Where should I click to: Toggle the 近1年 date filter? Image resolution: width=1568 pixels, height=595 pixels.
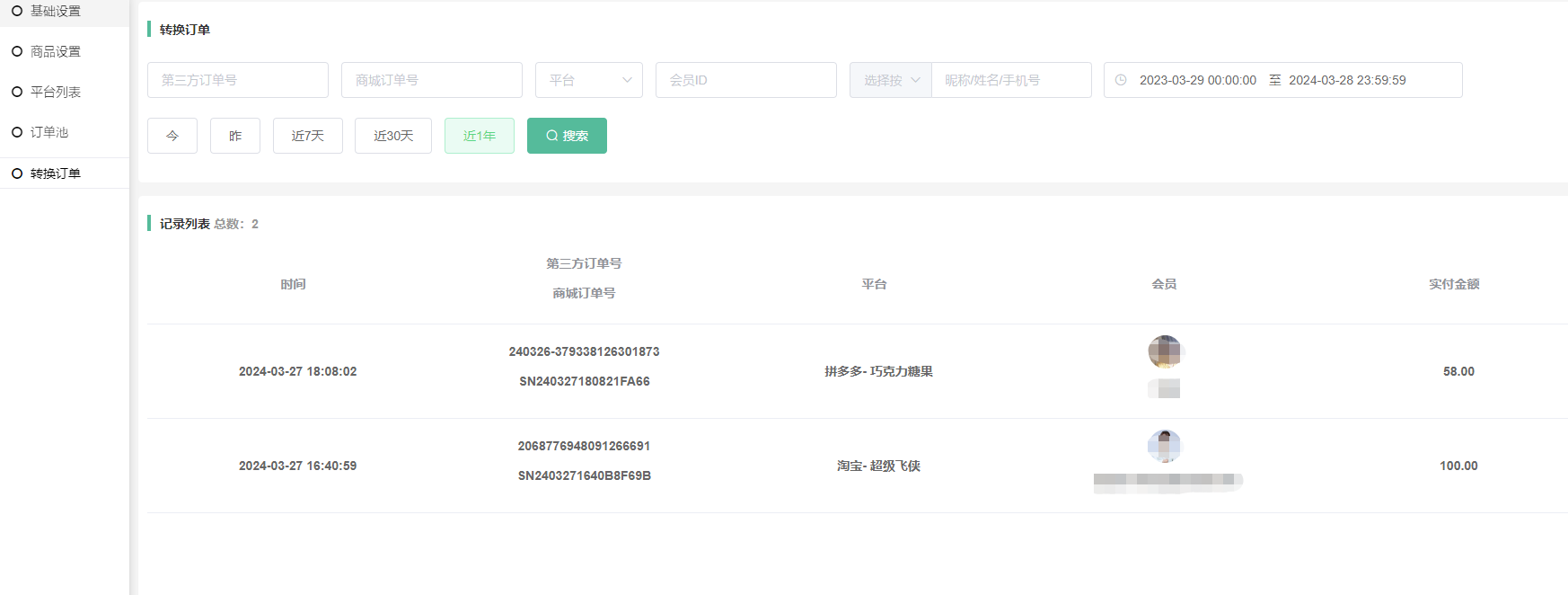pos(479,136)
